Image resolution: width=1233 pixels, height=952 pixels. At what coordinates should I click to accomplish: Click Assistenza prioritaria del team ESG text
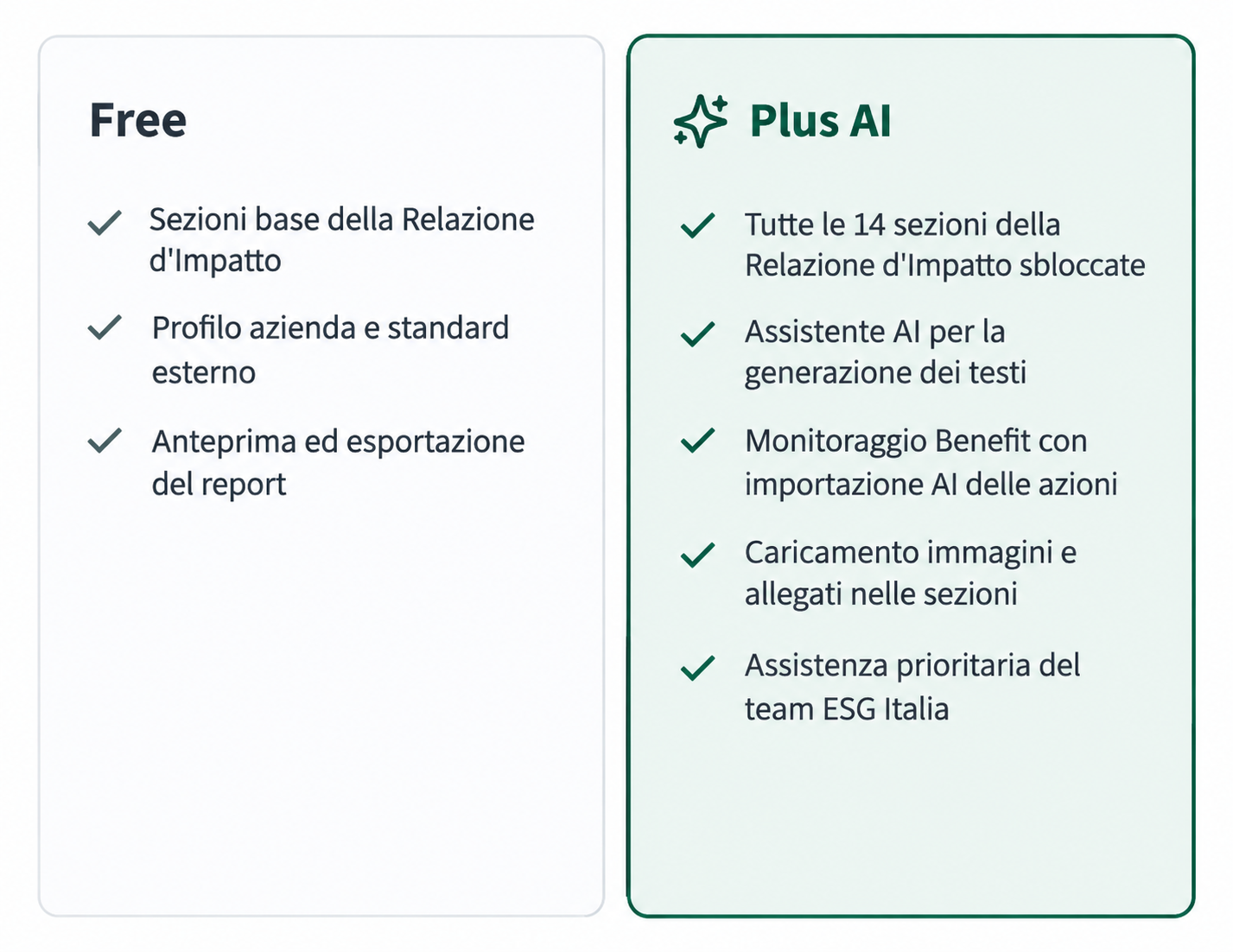912,687
